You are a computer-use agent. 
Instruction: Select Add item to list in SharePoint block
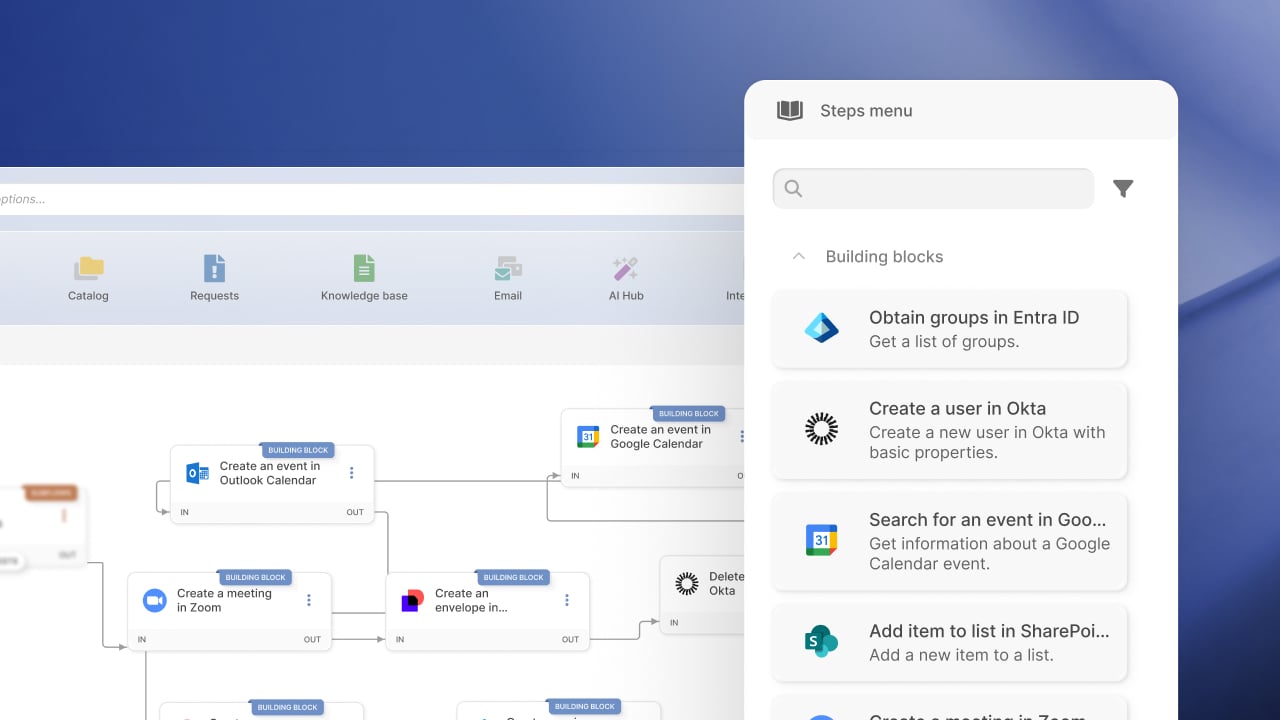[949, 642]
